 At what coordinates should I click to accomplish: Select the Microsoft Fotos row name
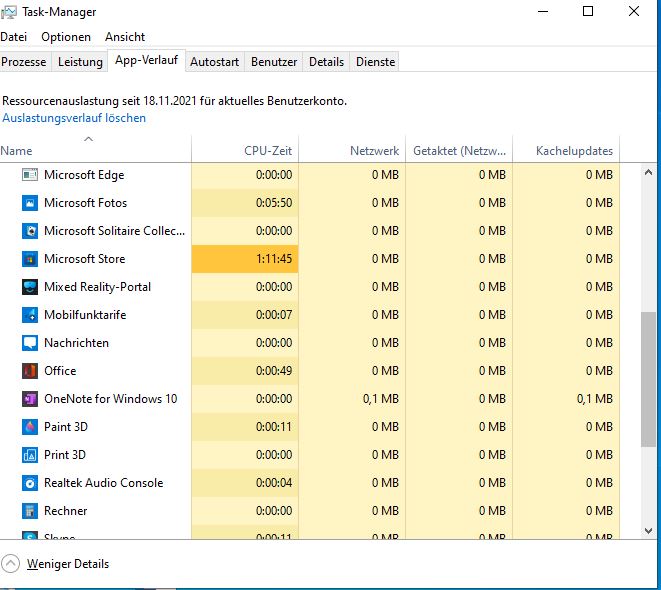[x=86, y=203]
